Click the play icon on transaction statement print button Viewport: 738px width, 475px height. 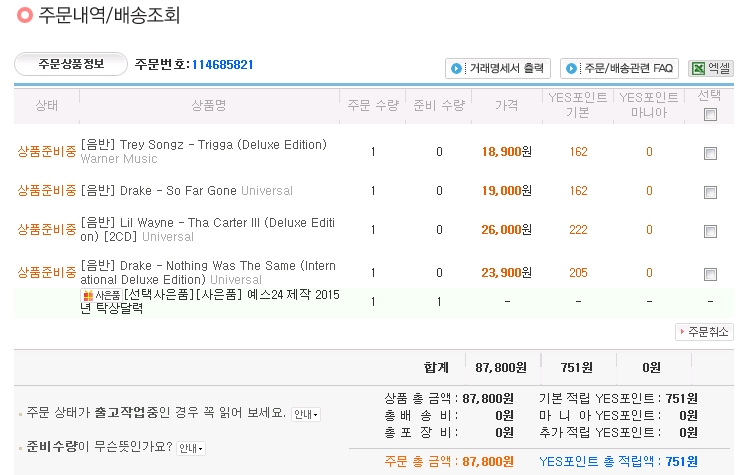tap(456, 69)
